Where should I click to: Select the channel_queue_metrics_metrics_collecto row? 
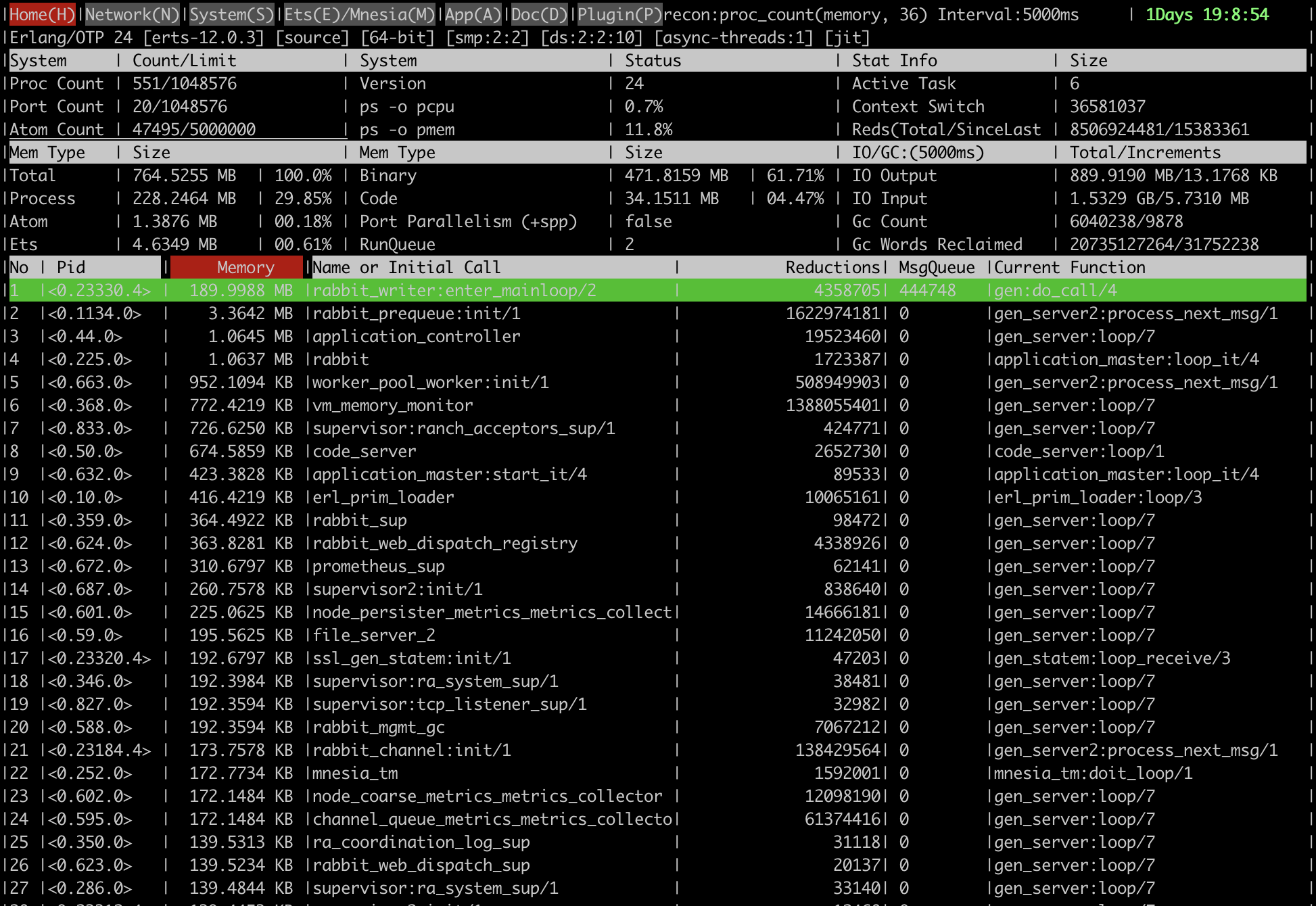click(x=657, y=819)
